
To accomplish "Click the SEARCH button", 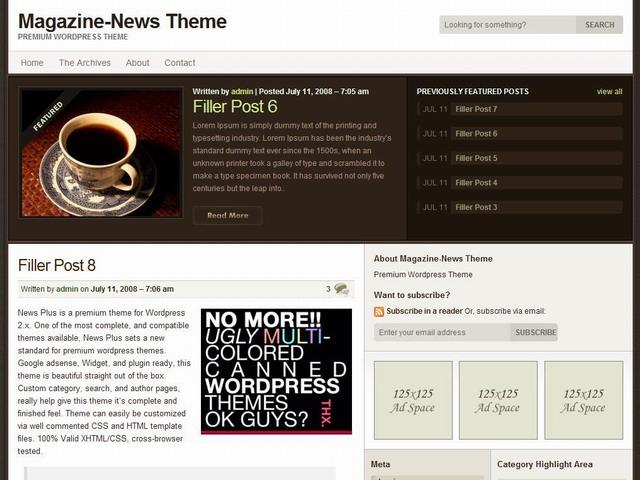I will [600, 25].
